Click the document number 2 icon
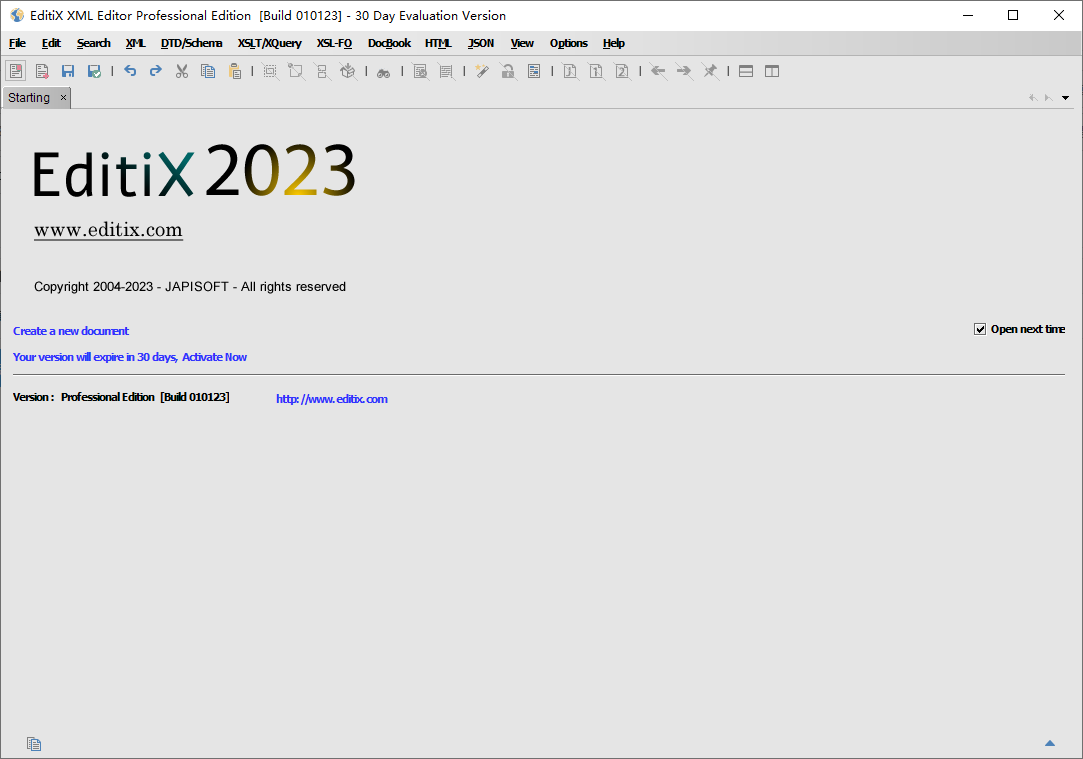Viewport: 1083px width, 759px height. click(x=622, y=71)
